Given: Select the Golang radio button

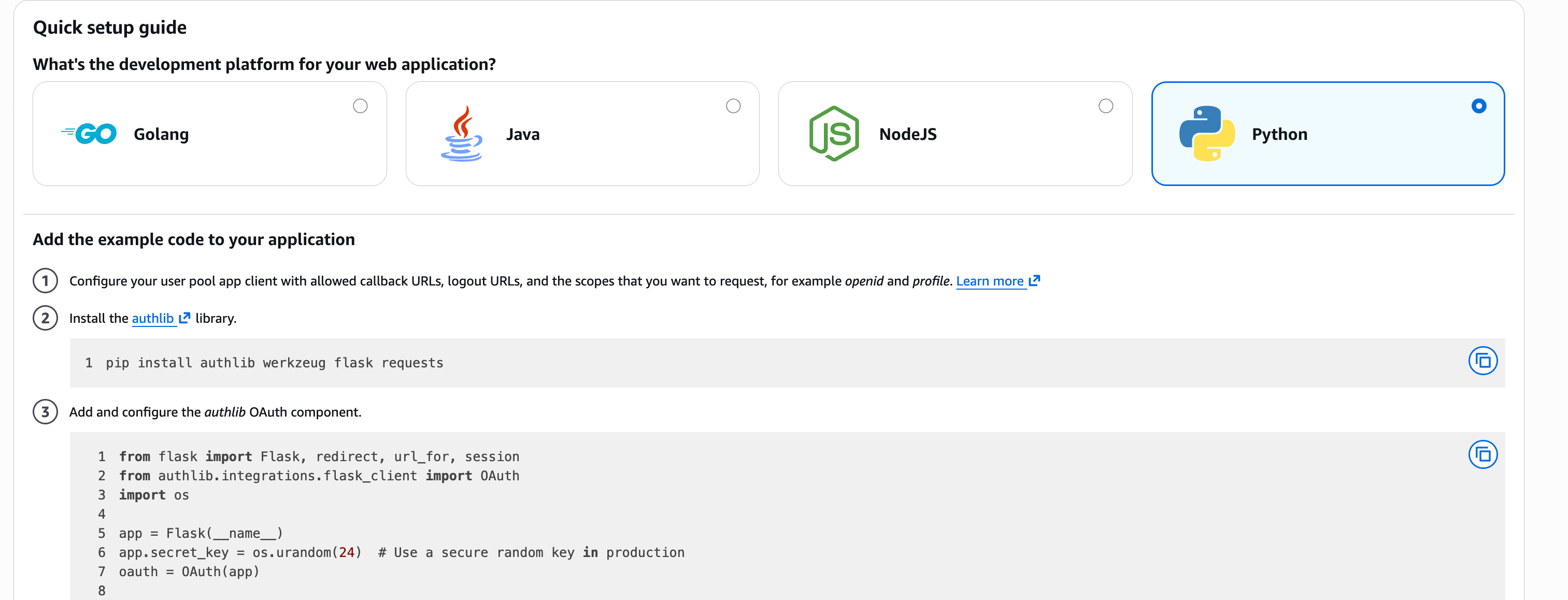Looking at the screenshot, I should click(360, 107).
